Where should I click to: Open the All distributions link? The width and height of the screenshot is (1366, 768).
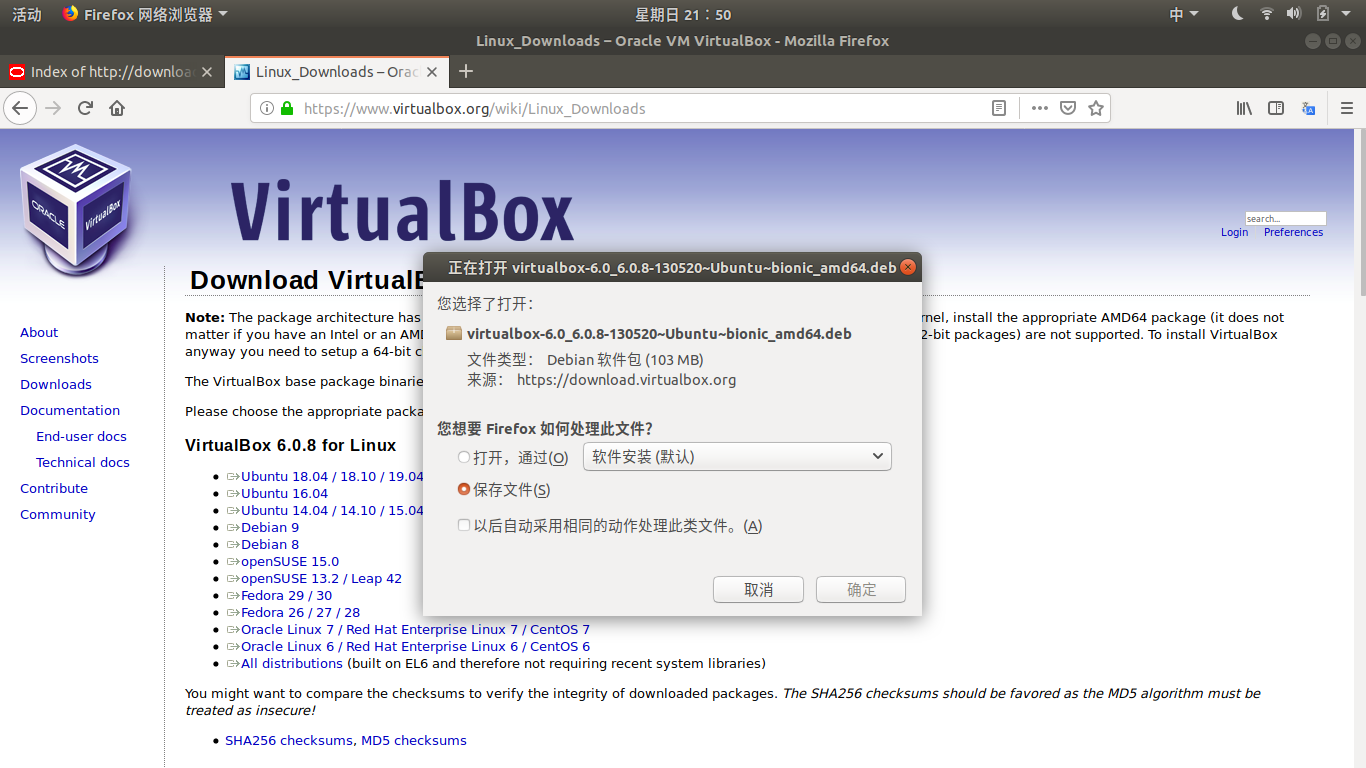click(292, 663)
